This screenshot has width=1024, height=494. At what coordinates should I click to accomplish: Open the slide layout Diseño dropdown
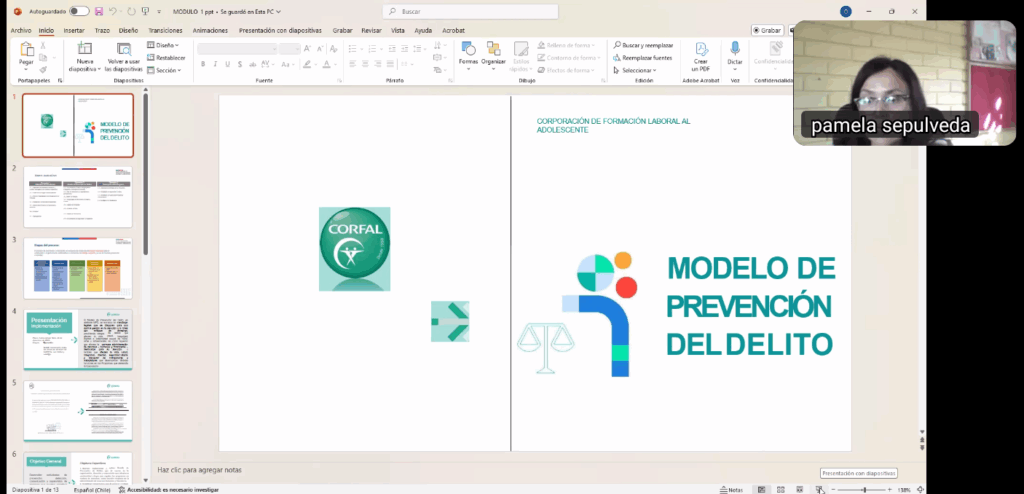pos(163,46)
